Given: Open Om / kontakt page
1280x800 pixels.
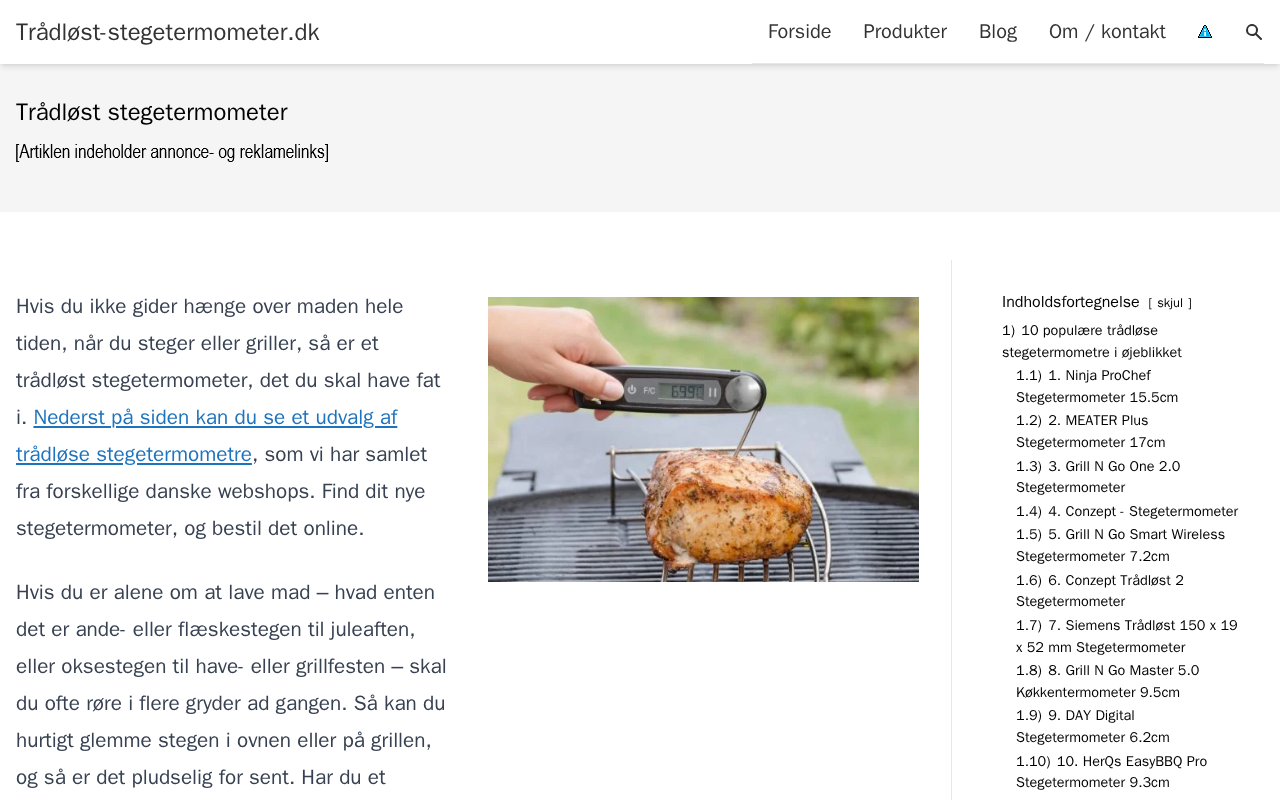Looking at the screenshot, I should (x=1107, y=32).
